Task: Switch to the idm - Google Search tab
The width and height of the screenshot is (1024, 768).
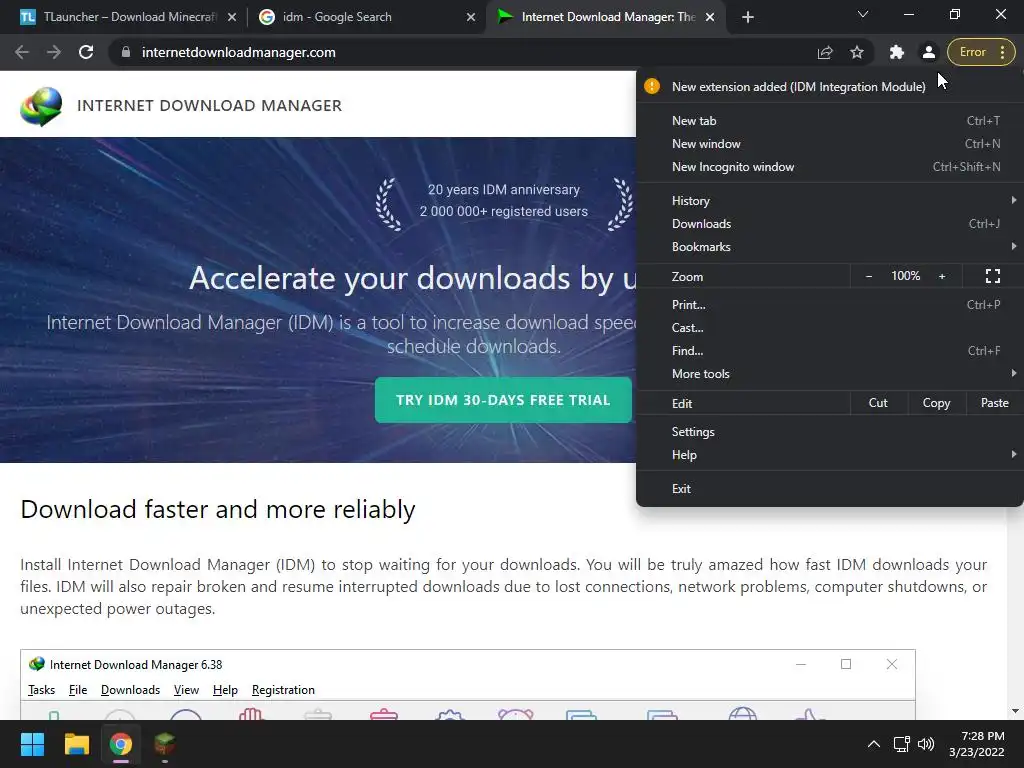Action: click(x=366, y=17)
